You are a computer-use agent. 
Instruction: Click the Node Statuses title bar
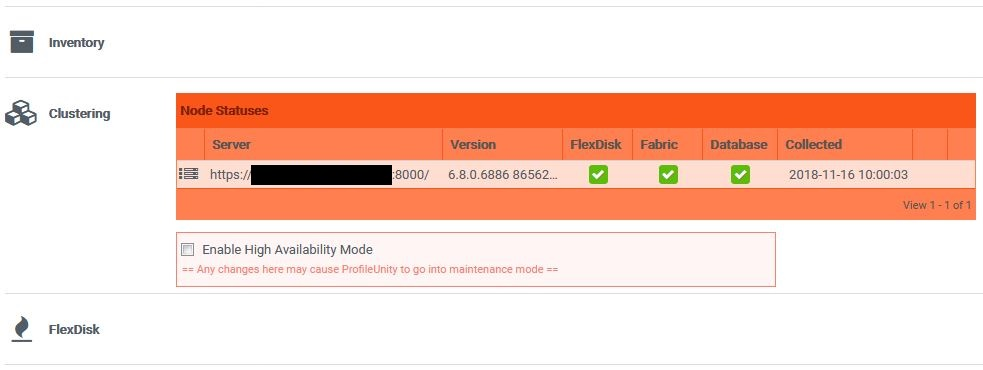coord(576,110)
